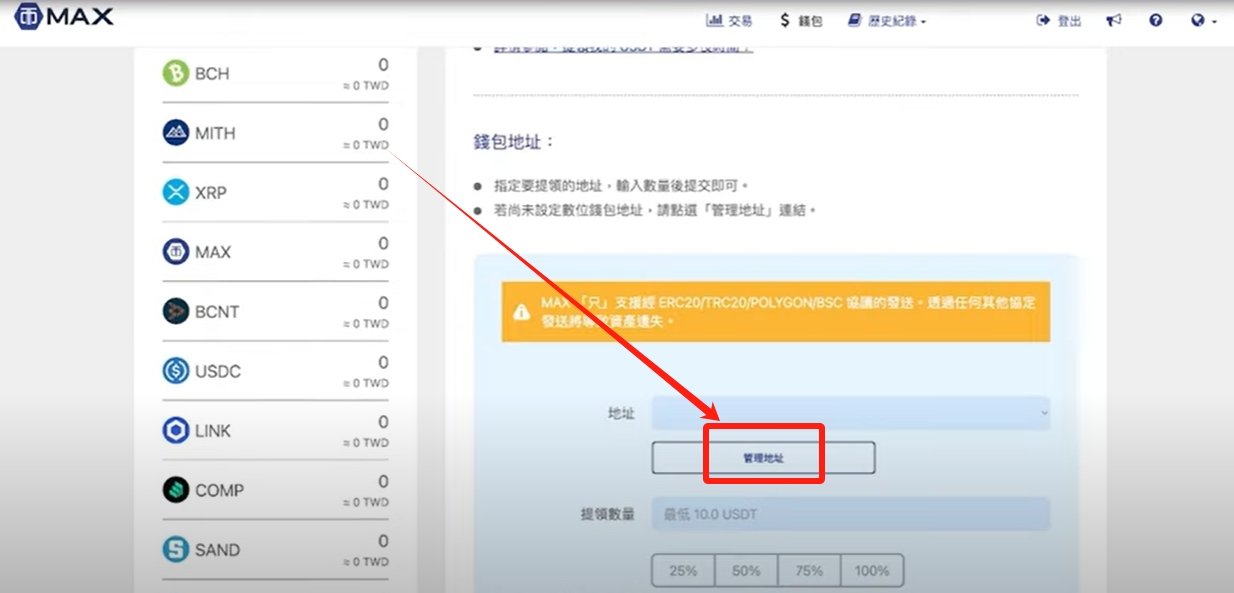The height and width of the screenshot is (593, 1234).
Task: Open the 錢包 wallet page
Action: pyautogui.click(x=801, y=20)
